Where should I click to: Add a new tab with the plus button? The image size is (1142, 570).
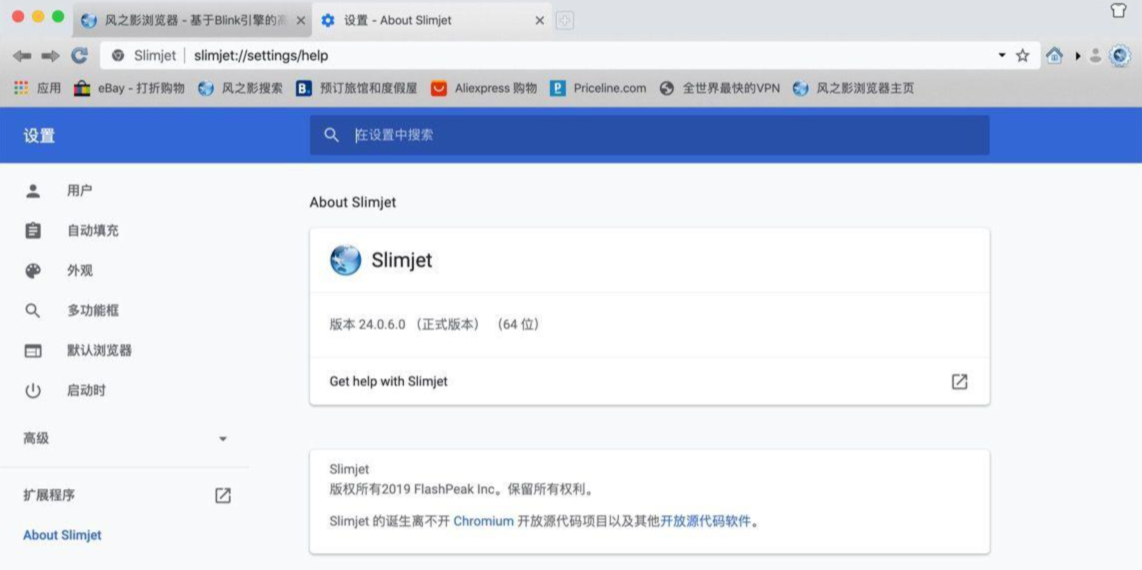coord(564,21)
